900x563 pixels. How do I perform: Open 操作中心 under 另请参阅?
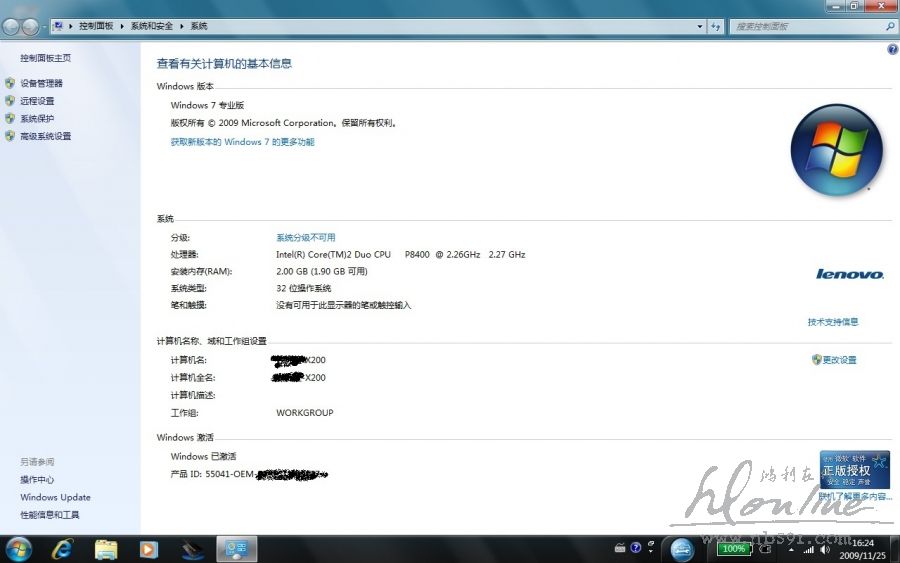[x=37, y=480]
